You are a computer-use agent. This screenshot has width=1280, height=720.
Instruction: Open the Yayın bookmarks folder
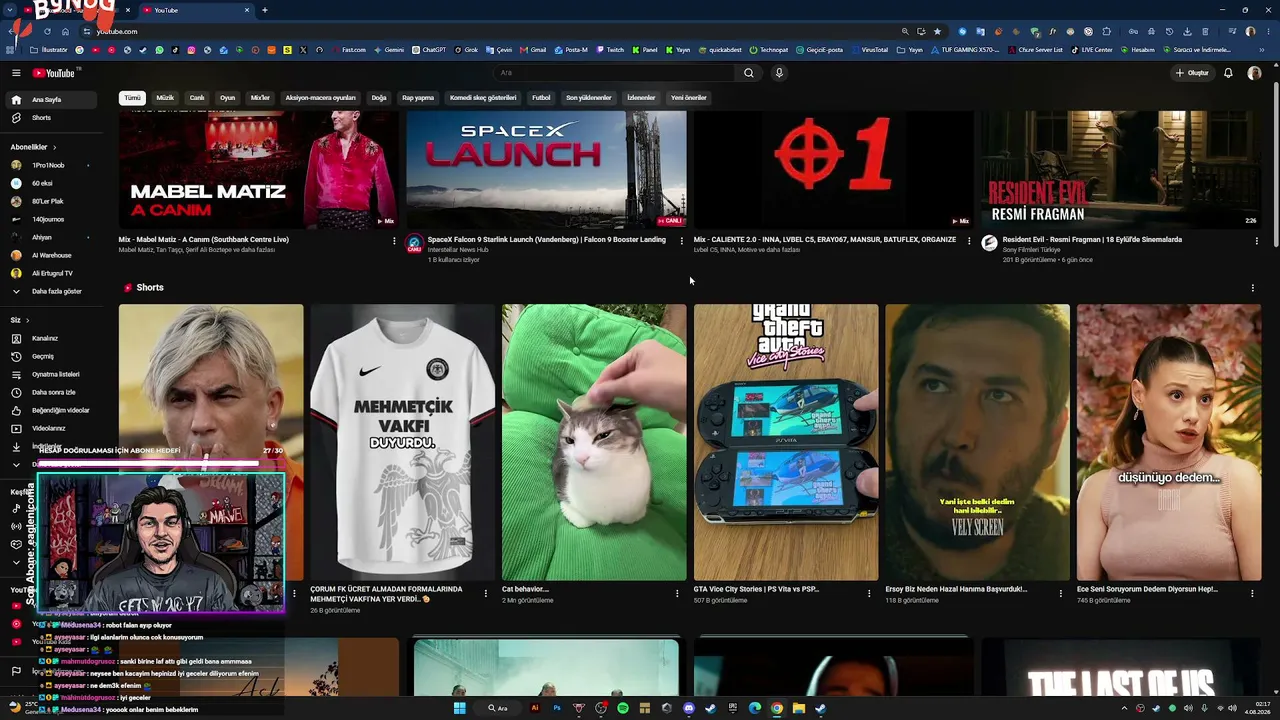coord(909,50)
